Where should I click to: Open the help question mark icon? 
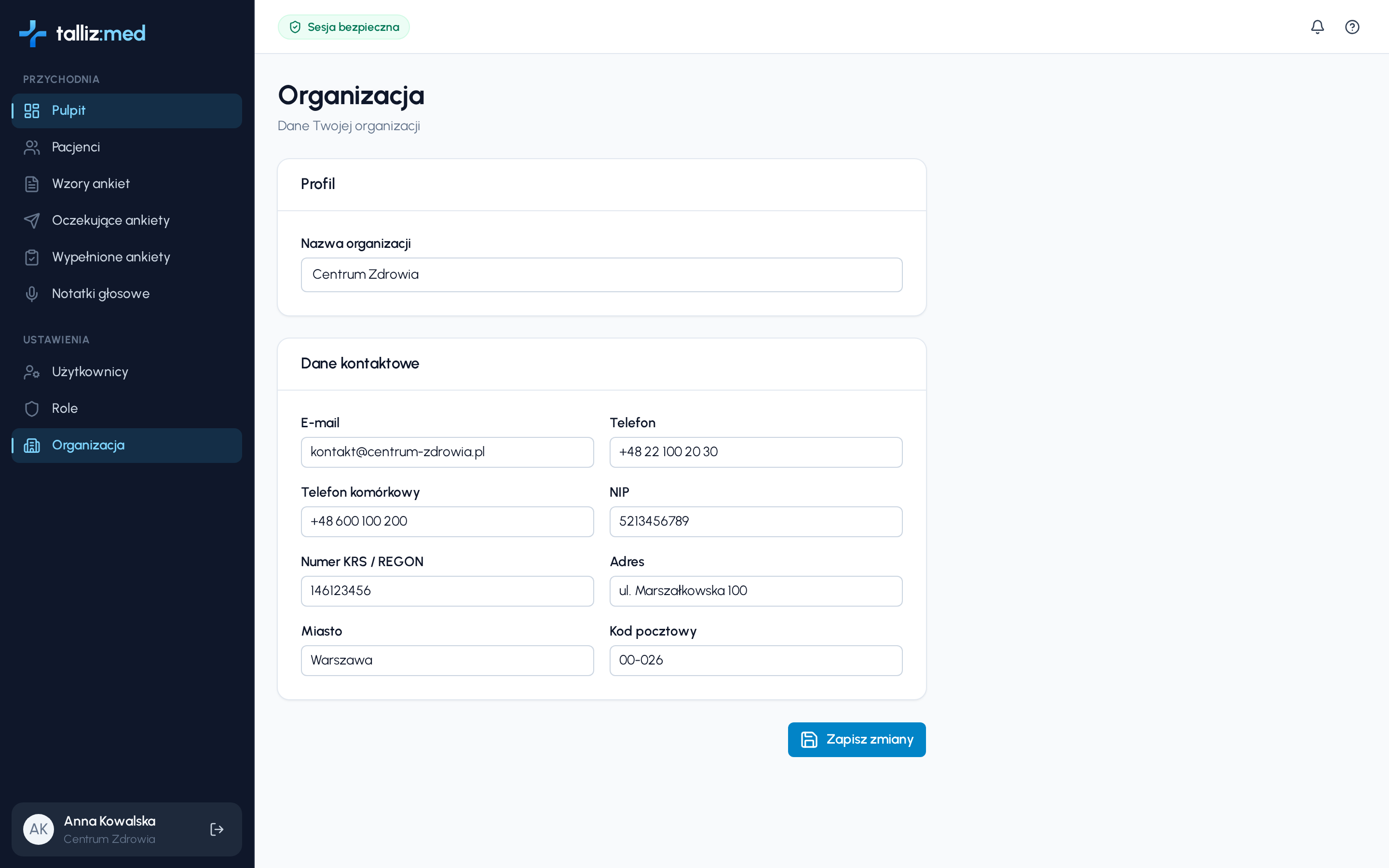tap(1352, 27)
